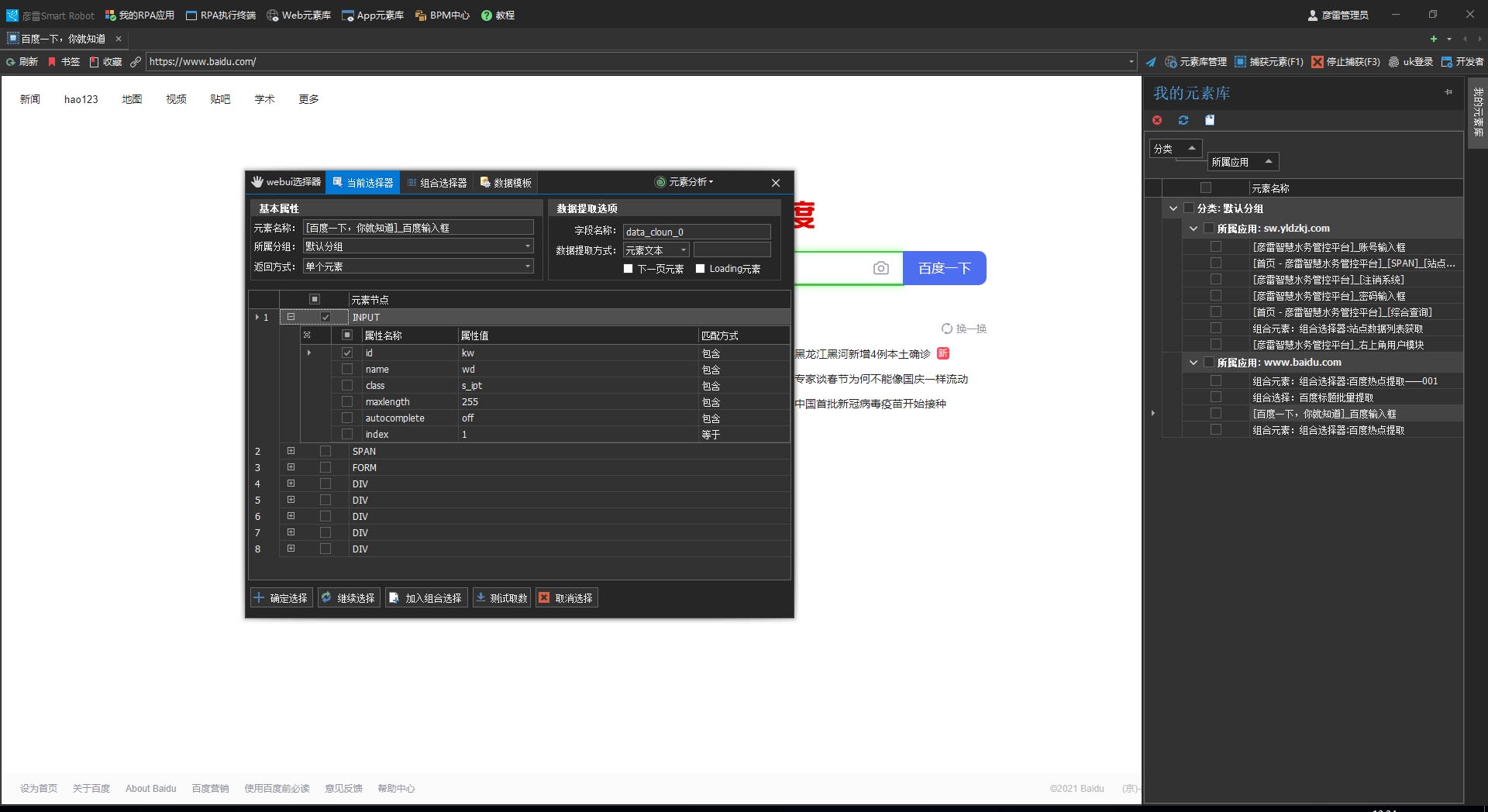Collapse 所属应用: www.baidu.com tree group

coord(1193,363)
